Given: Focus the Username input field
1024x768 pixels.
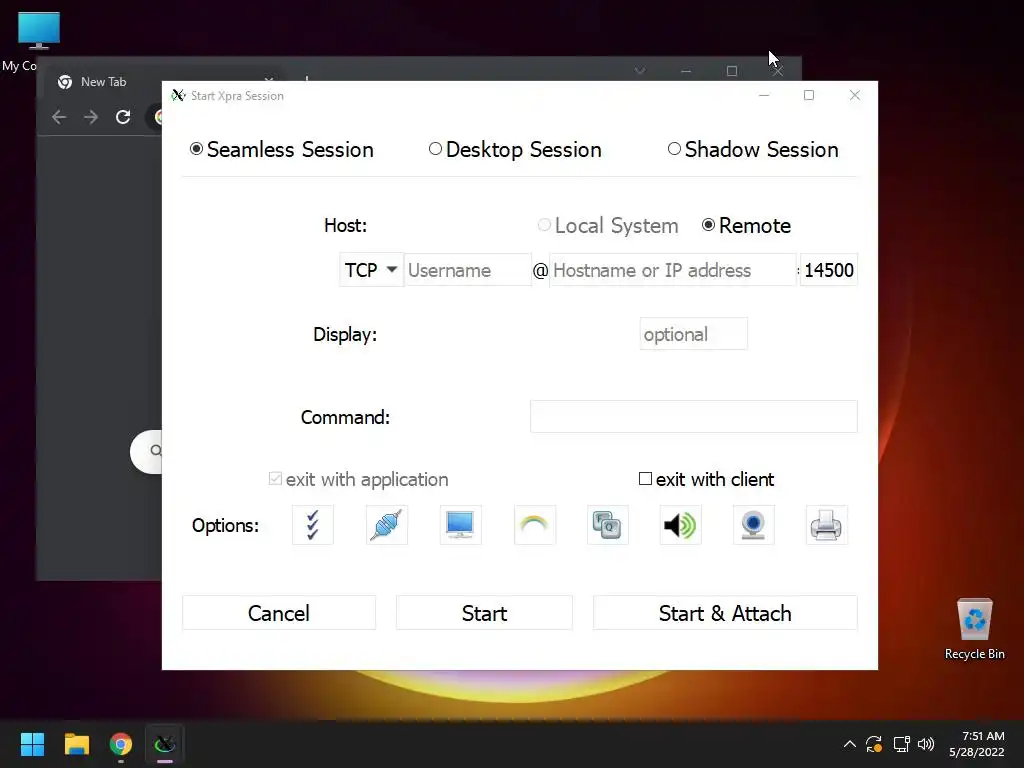Looking at the screenshot, I should point(468,270).
